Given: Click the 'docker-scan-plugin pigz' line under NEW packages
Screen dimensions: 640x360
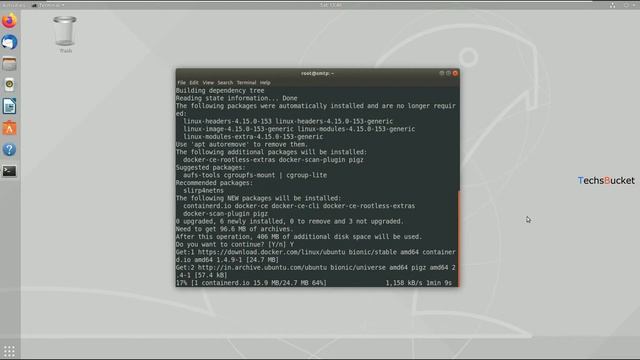Looking at the screenshot, I should pos(225,213).
